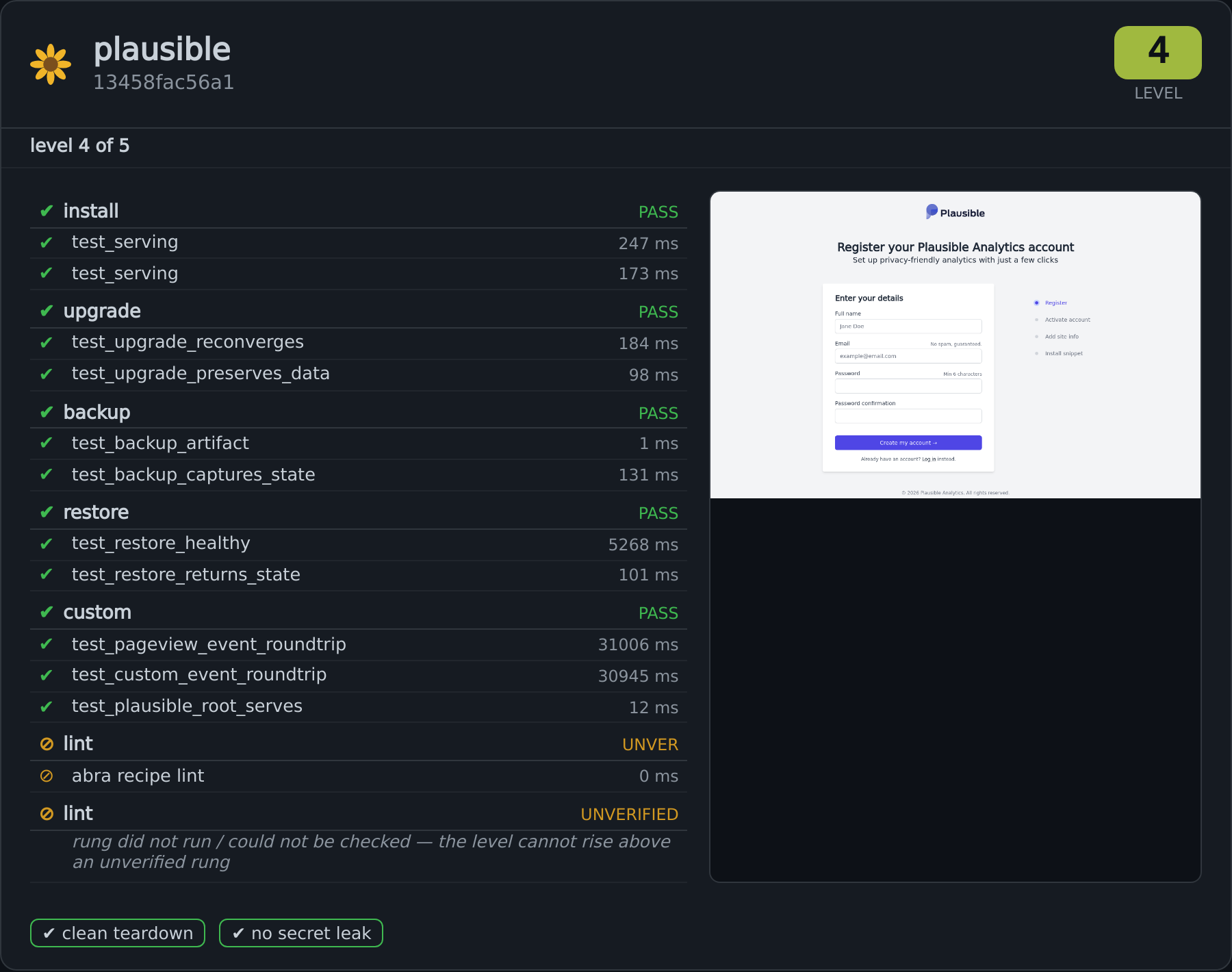The width and height of the screenshot is (1232, 972).
Task: Click the PASS status on the upgrade row
Action: 658,312
